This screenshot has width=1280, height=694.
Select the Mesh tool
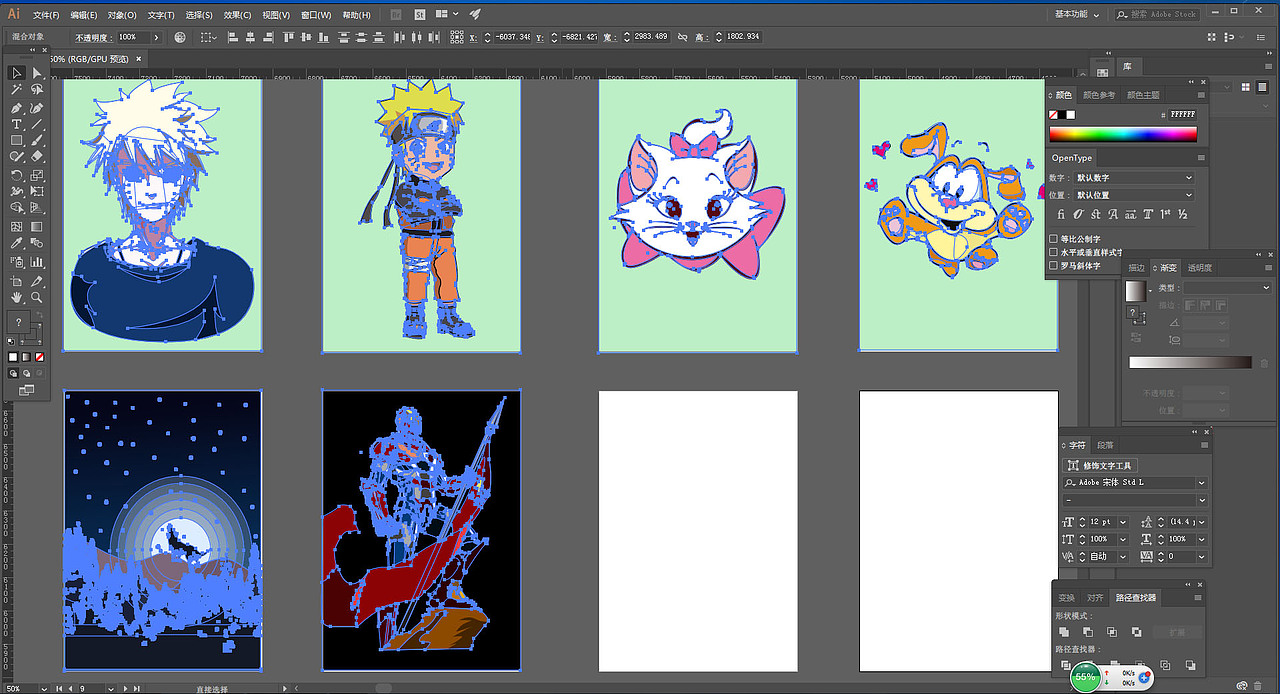(16, 227)
